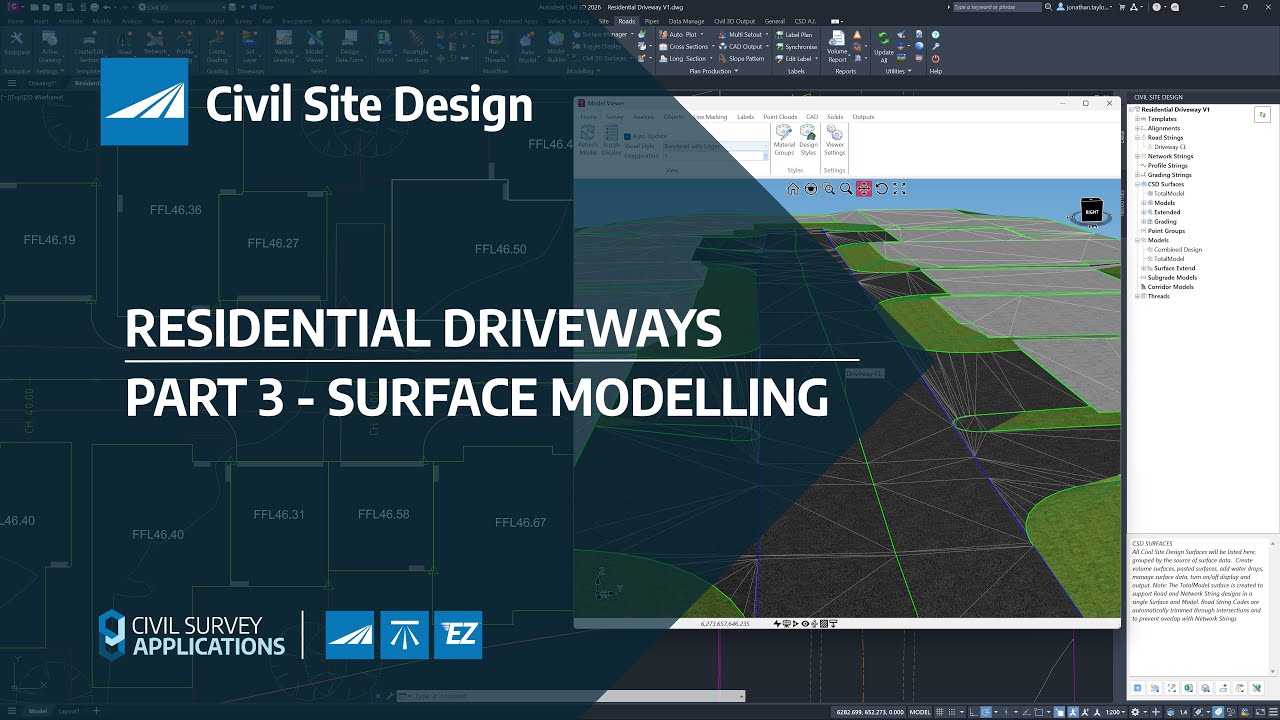This screenshot has width=1280, height=720.
Task: Expand the Templates tree node
Action: pyautogui.click(x=1137, y=119)
